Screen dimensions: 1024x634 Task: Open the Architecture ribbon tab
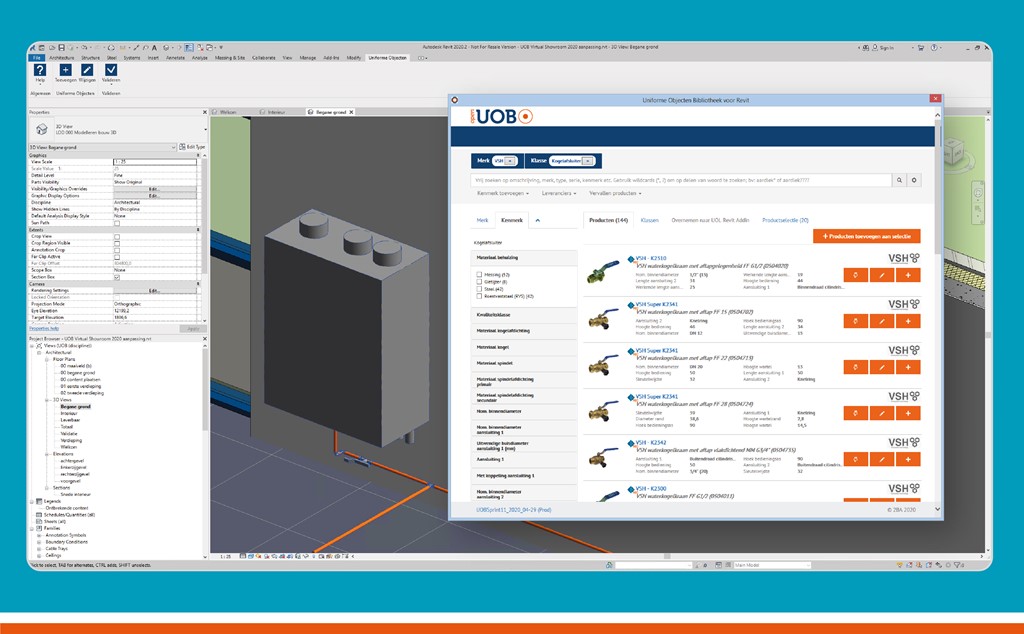click(62, 58)
